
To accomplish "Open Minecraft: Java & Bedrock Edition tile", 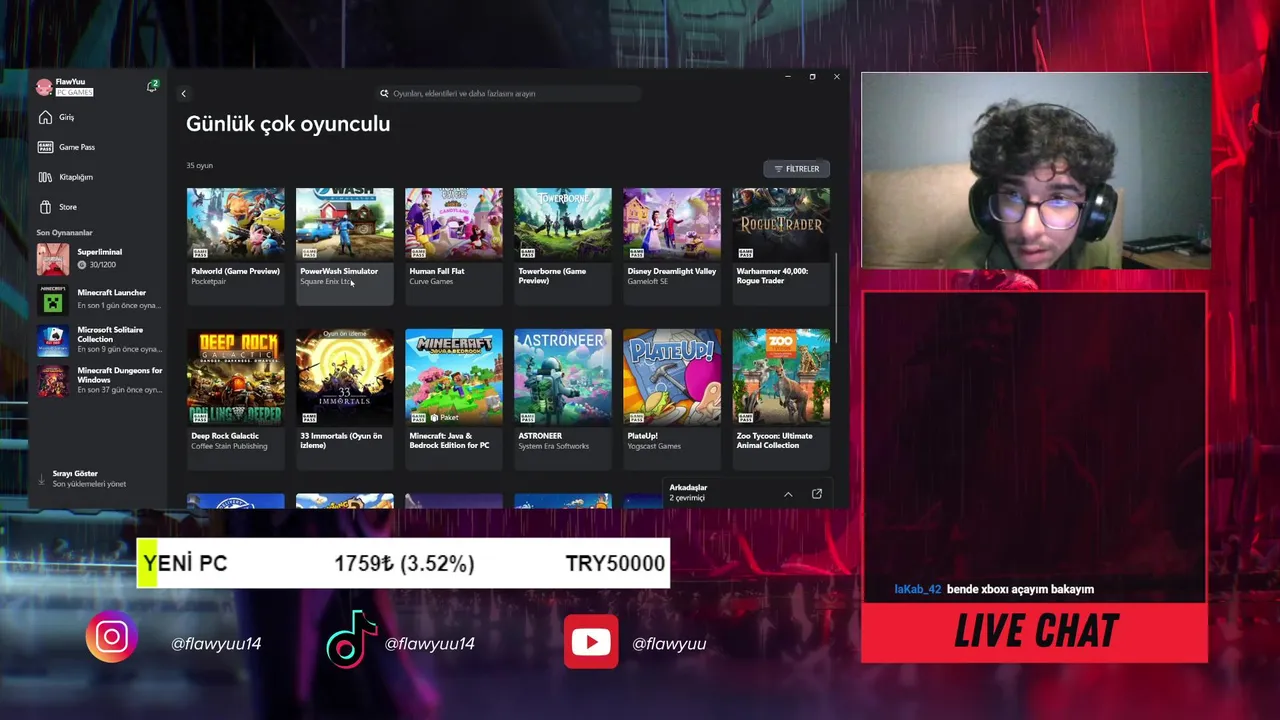I will 454,398.
